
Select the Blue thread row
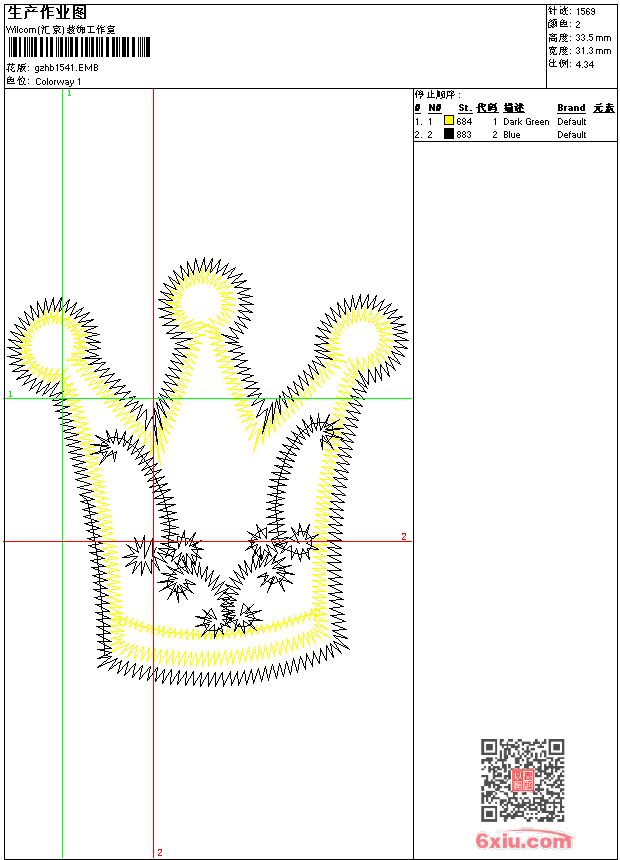click(512, 135)
